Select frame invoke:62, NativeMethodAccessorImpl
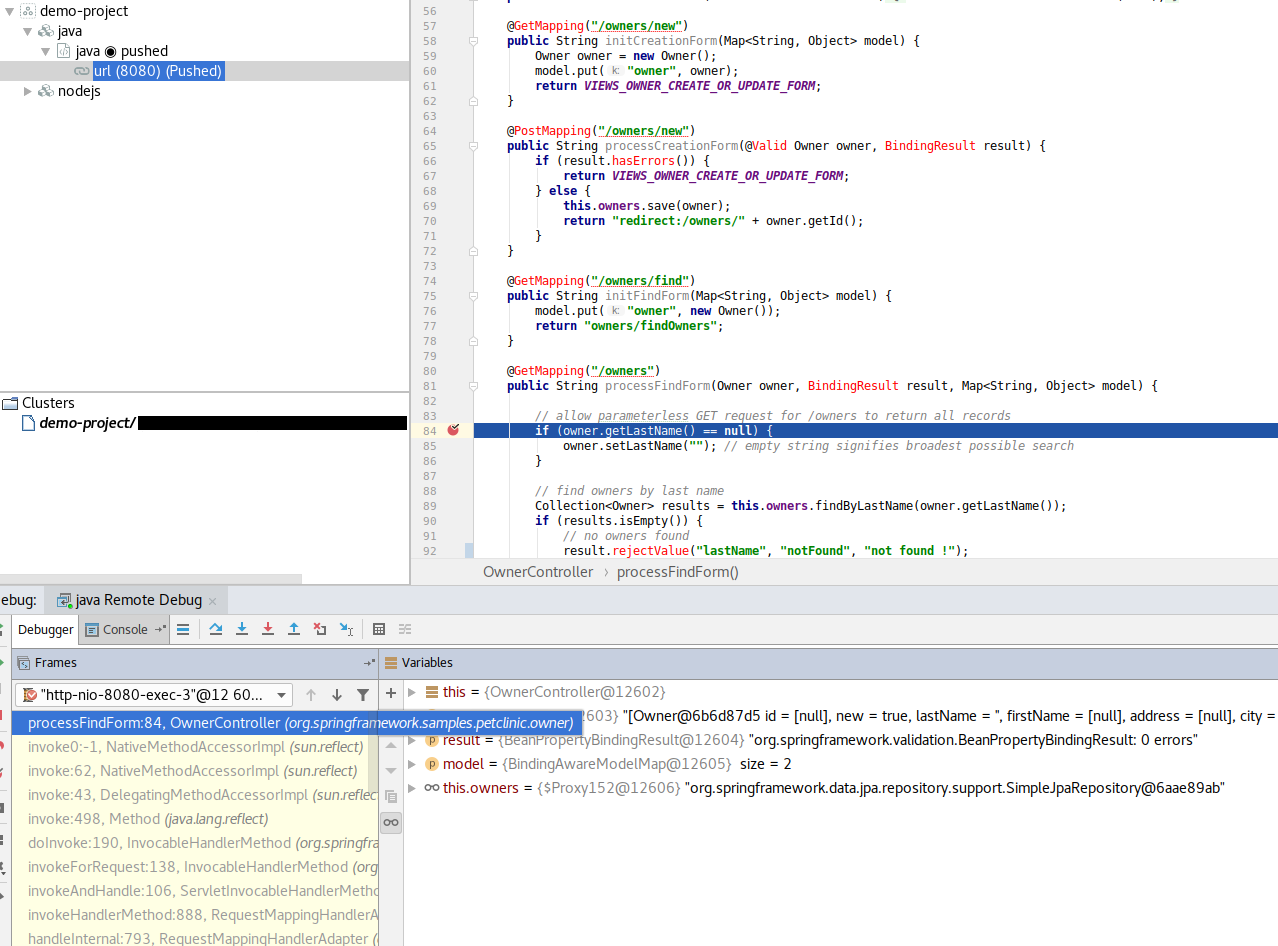Image resolution: width=1278 pixels, height=946 pixels. [x=195, y=771]
